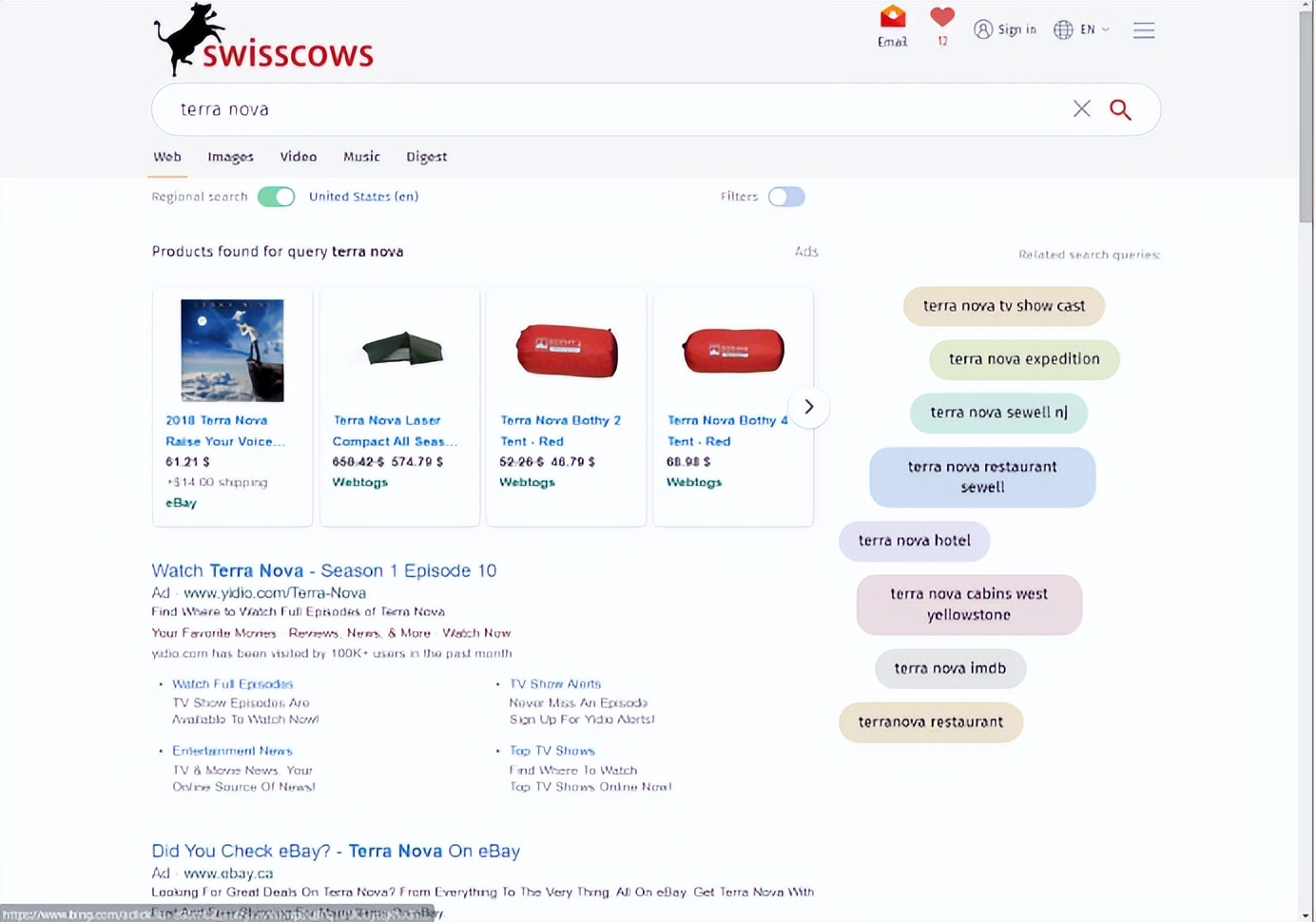The height and width of the screenshot is (922, 1316).
Task: Select related query terra nova expedition
Action: pos(1024,359)
